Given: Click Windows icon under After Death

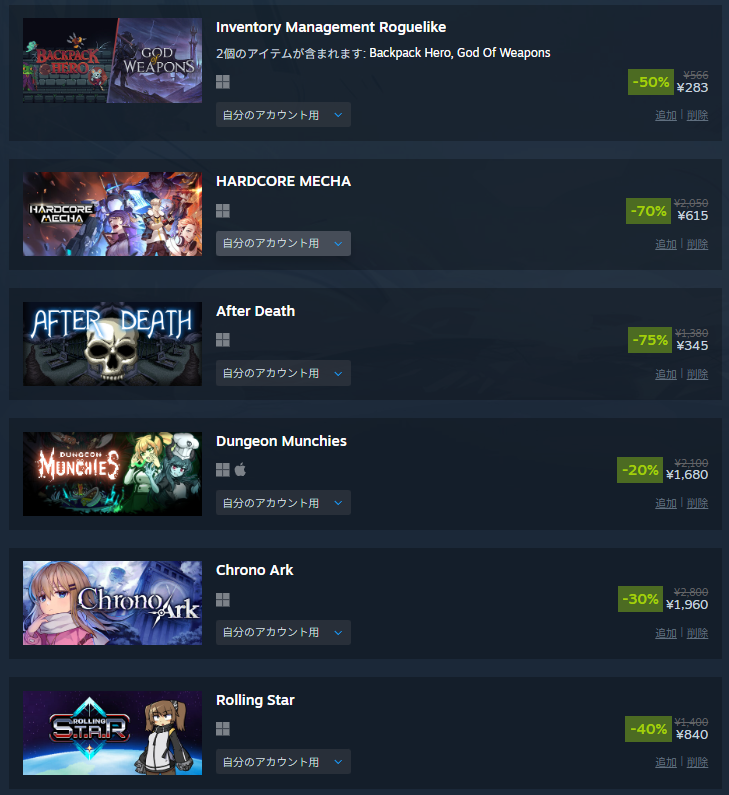Looking at the screenshot, I should coord(223,340).
